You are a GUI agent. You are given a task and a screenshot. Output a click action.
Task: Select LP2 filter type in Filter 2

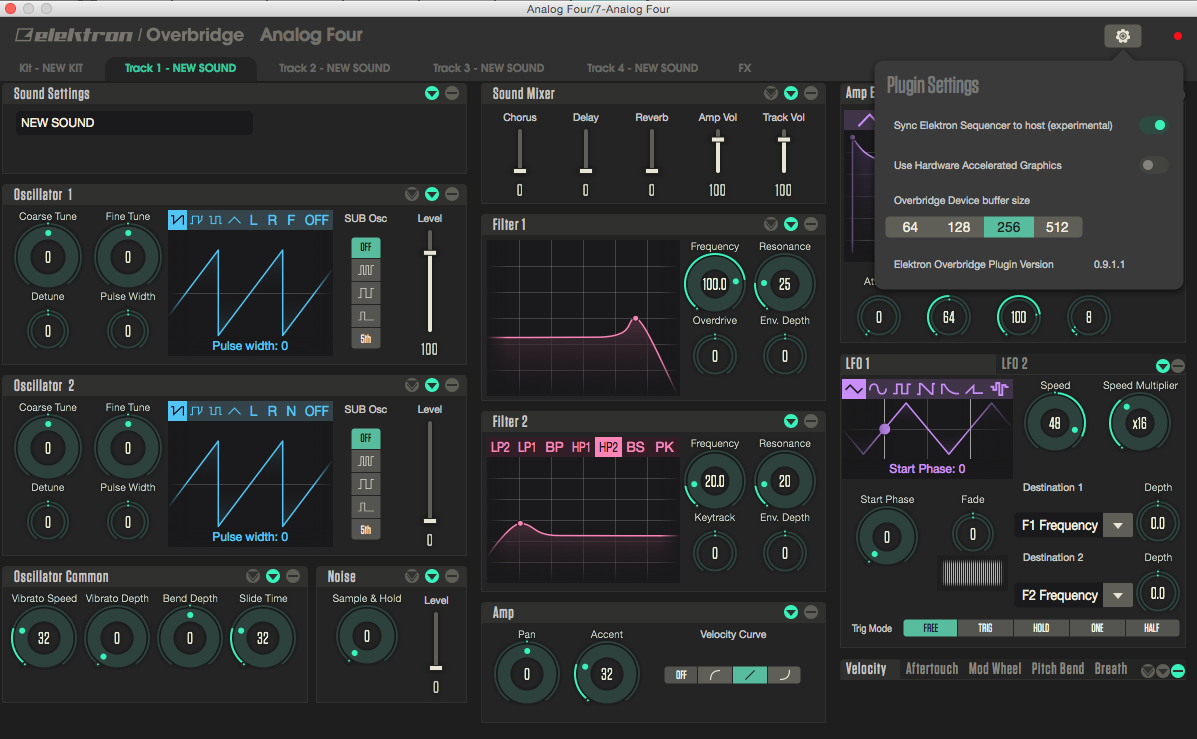500,447
